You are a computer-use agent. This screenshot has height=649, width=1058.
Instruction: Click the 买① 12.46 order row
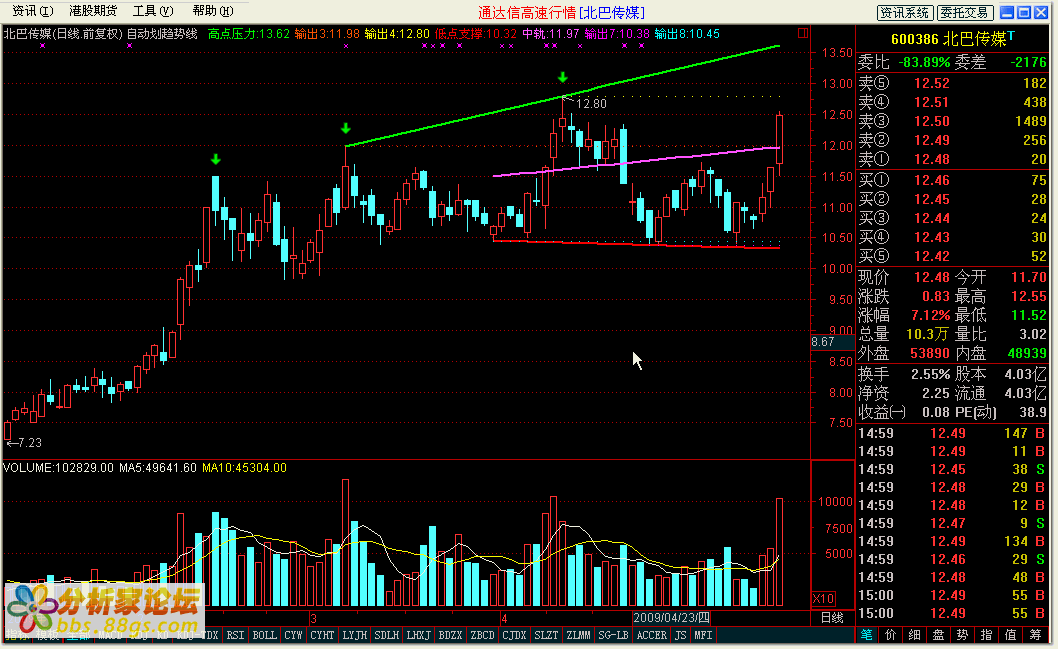click(x=951, y=180)
